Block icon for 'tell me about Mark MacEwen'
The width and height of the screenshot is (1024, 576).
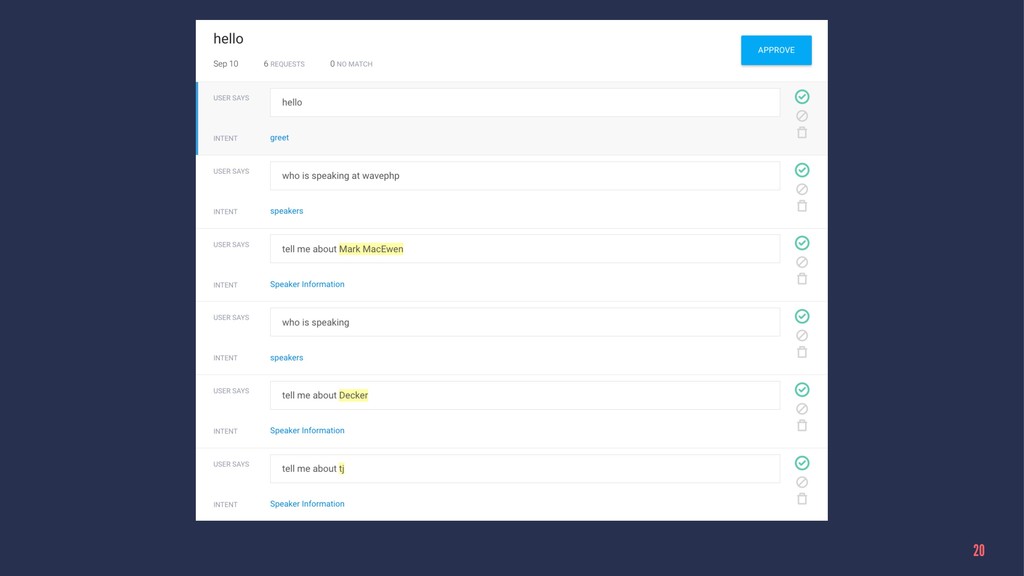coord(802,263)
